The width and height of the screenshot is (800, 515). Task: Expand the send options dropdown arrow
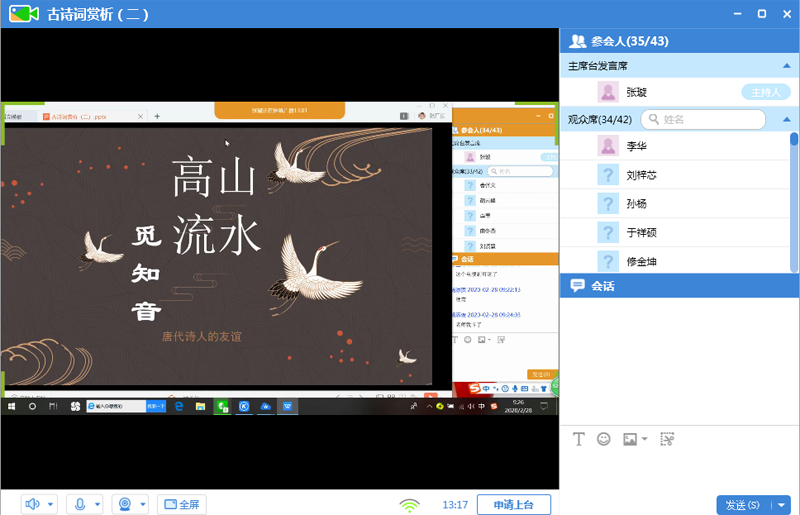click(782, 505)
